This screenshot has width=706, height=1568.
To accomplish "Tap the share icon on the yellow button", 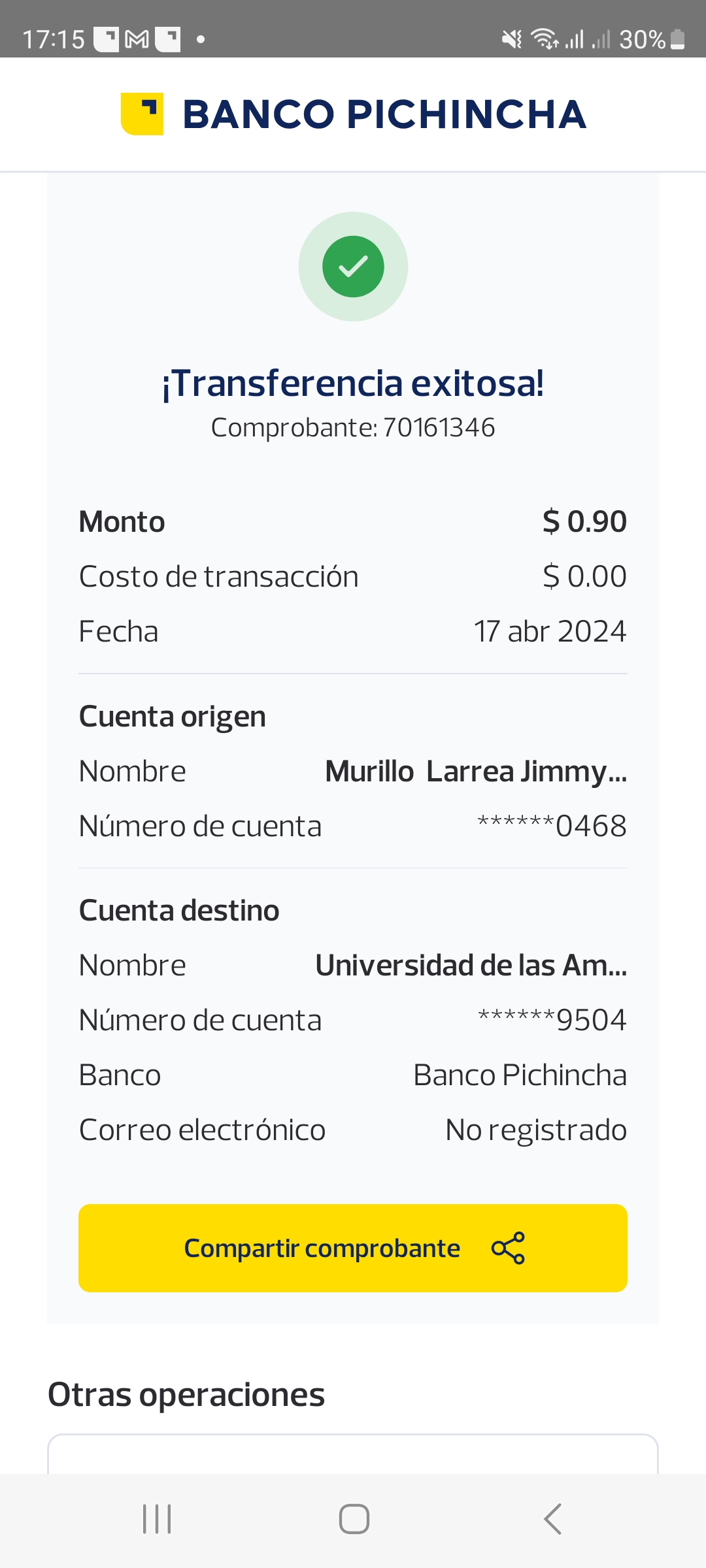I will pos(508,1248).
